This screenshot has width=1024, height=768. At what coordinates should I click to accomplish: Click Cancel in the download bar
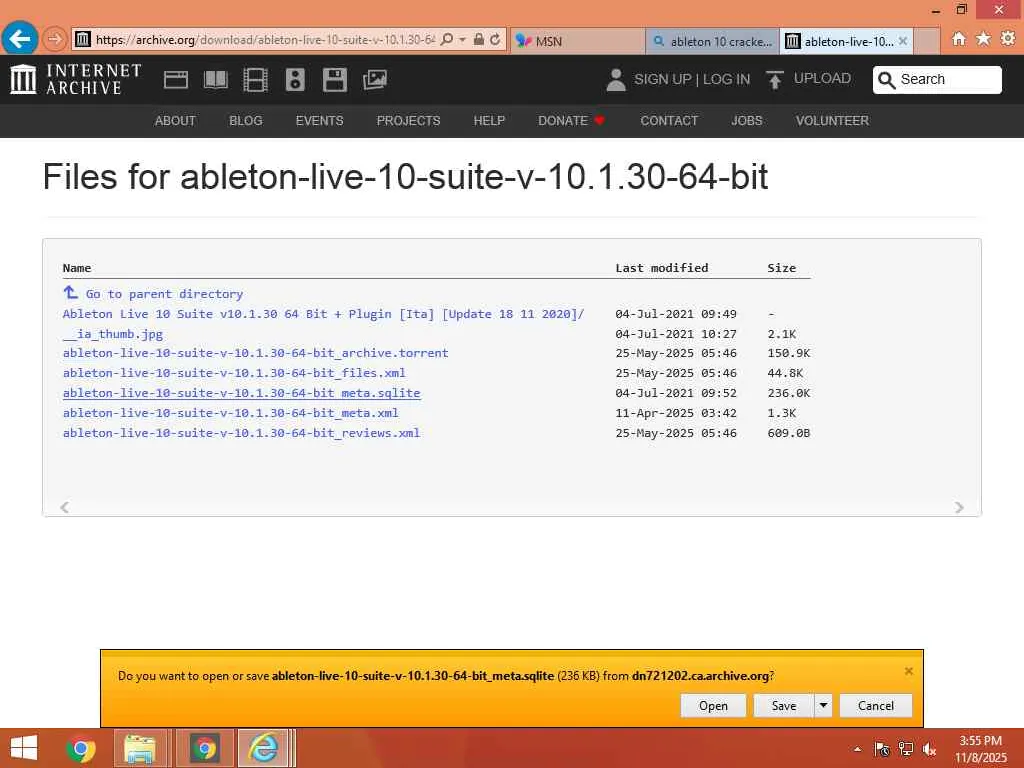coord(876,705)
